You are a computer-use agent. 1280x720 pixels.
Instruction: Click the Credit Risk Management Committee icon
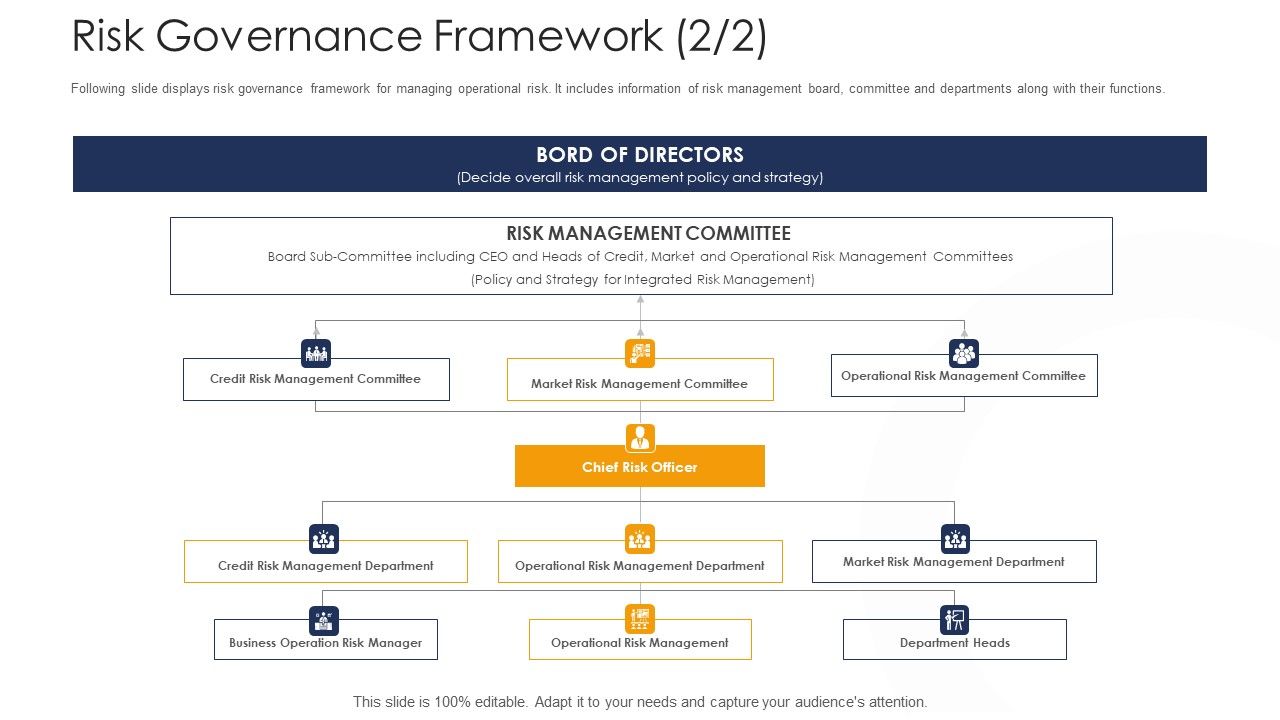tap(316, 353)
